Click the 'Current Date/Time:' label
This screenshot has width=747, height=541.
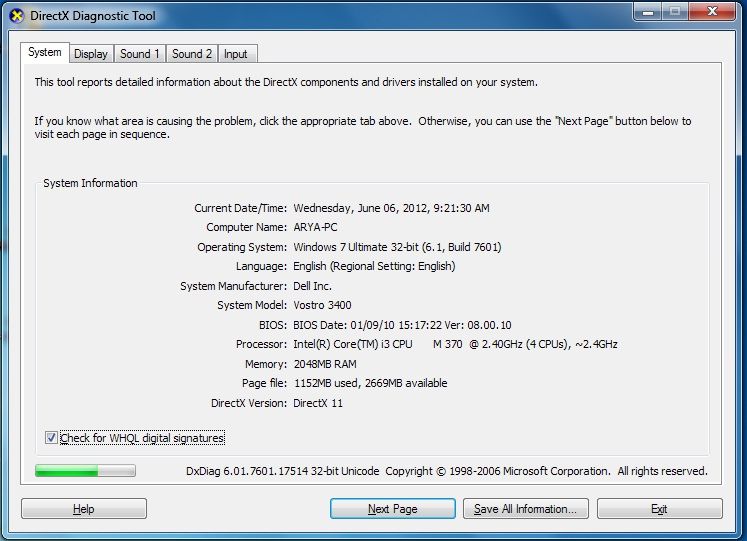click(x=241, y=208)
